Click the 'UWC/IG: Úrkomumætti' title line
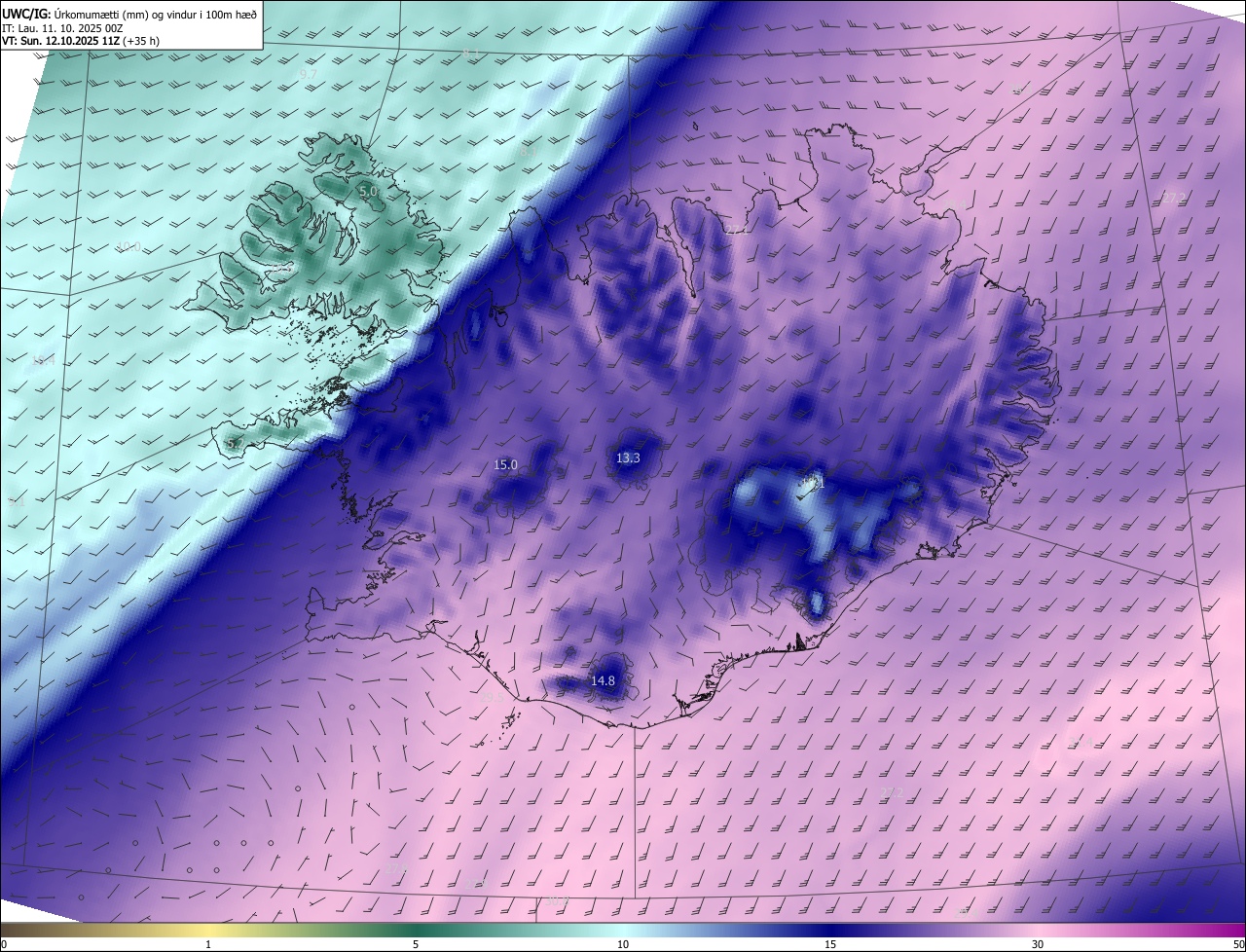1246x952 pixels. 129,13
